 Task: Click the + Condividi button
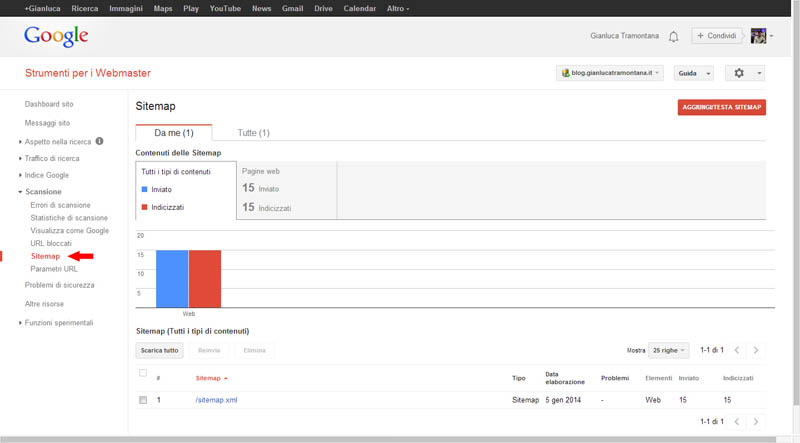pyautogui.click(x=716, y=36)
